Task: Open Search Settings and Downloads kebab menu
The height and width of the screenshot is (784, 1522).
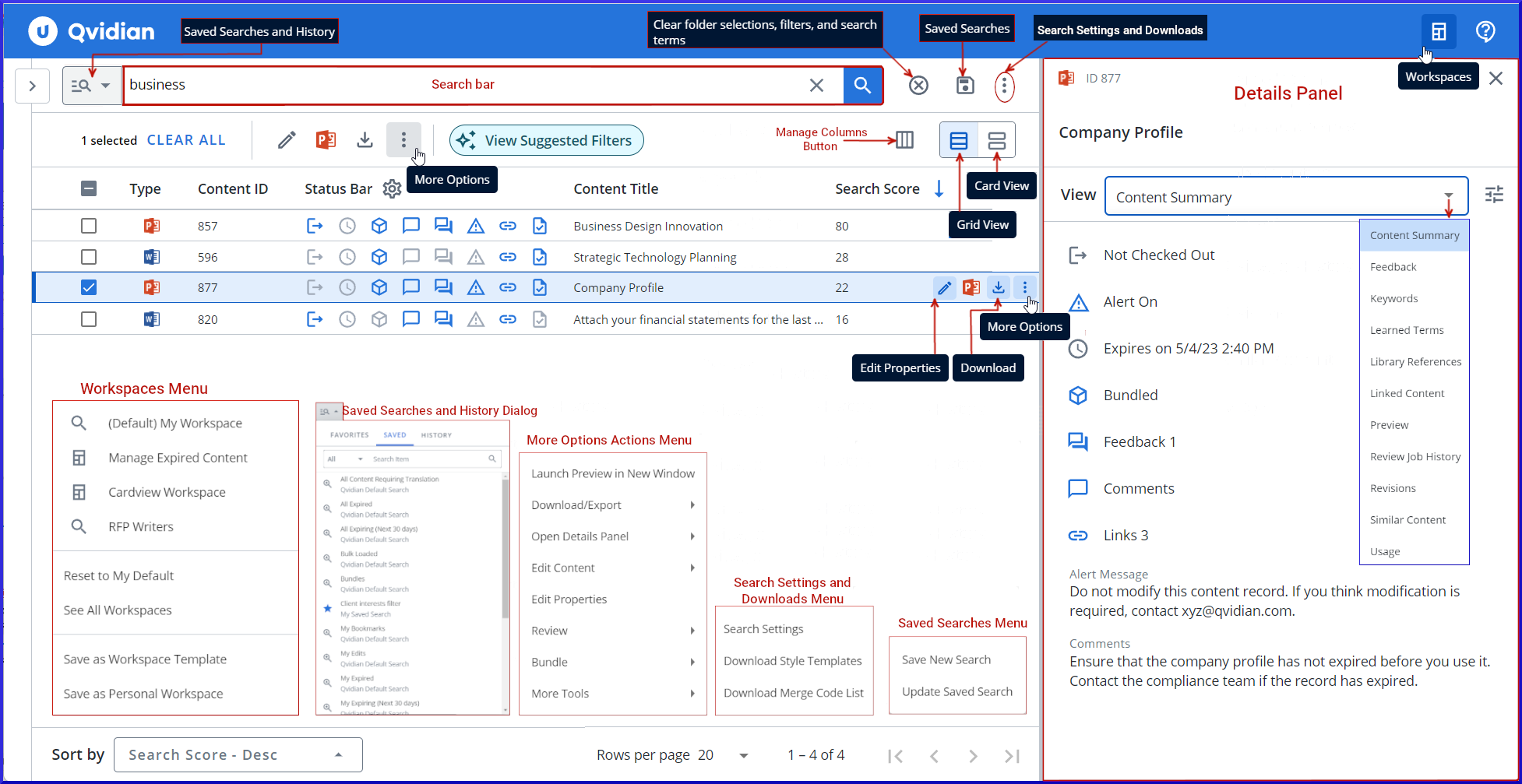Action: tap(1004, 85)
